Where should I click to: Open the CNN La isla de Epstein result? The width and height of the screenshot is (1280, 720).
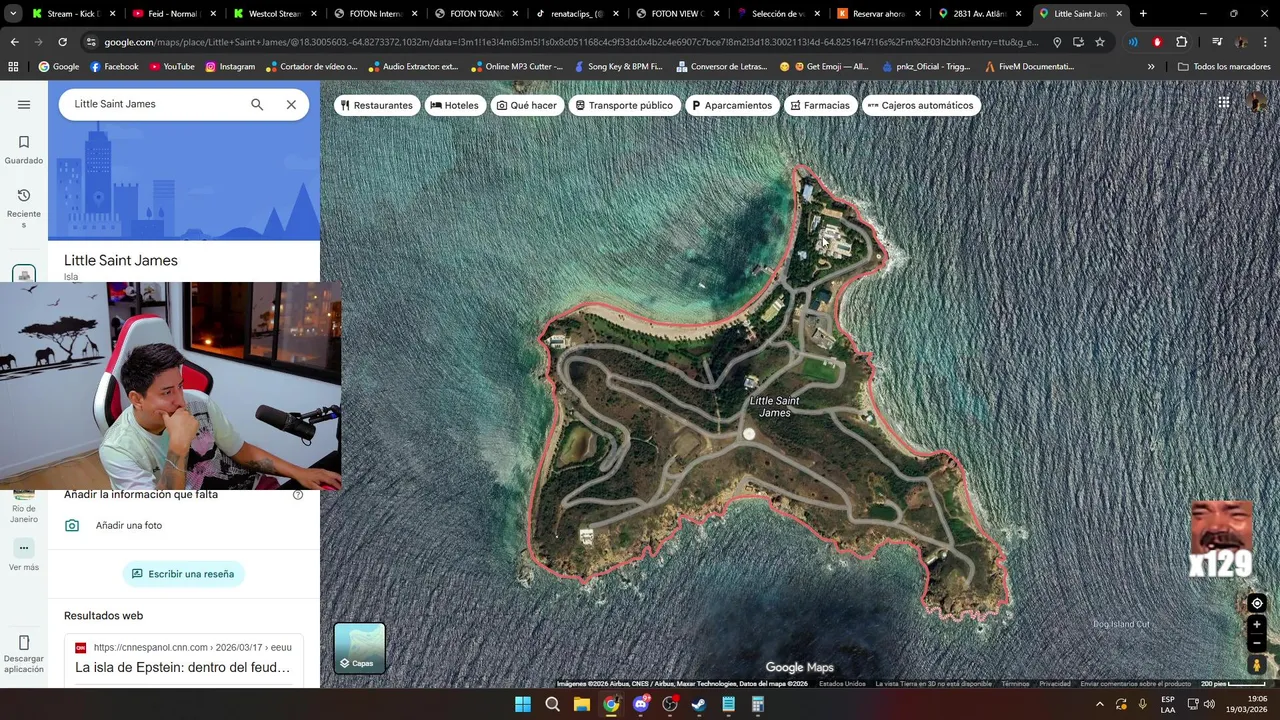183,667
